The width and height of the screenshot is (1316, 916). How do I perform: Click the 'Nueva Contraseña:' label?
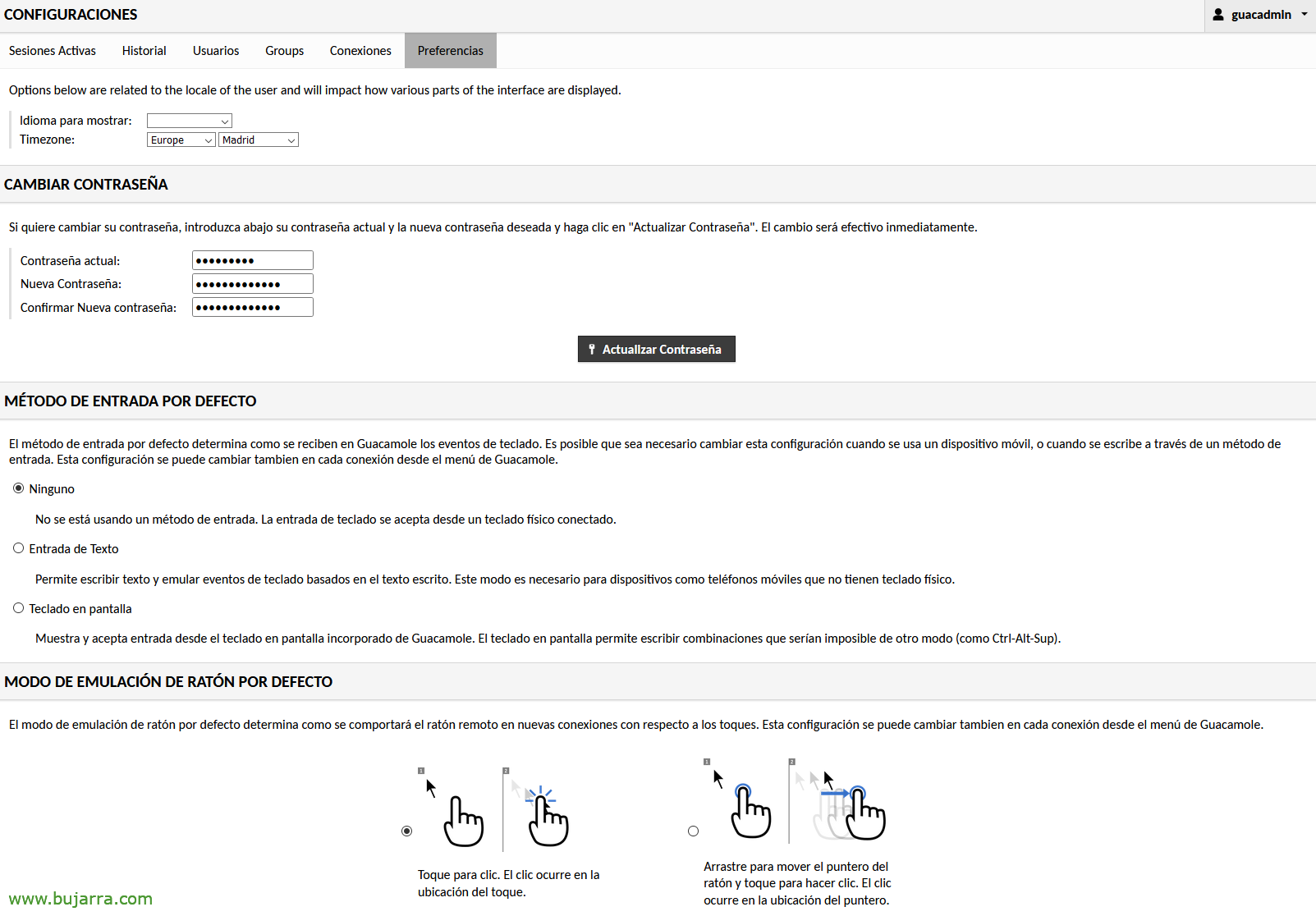[x=71, y=284]
